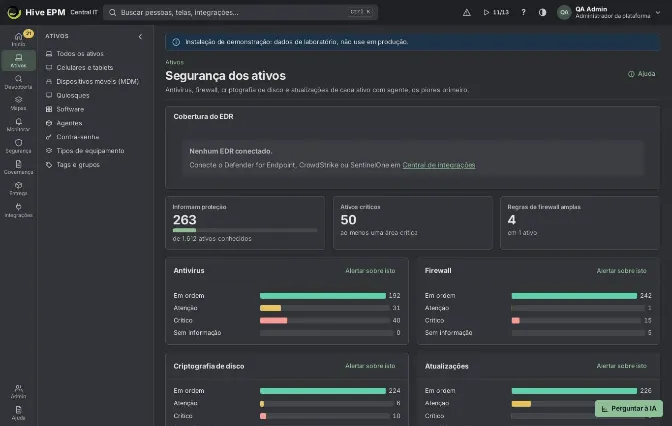This screenshot has height=426, width=672.
Task: Click the Agentes cube icon
Action: pyautogui.click(x=49, y=123)
